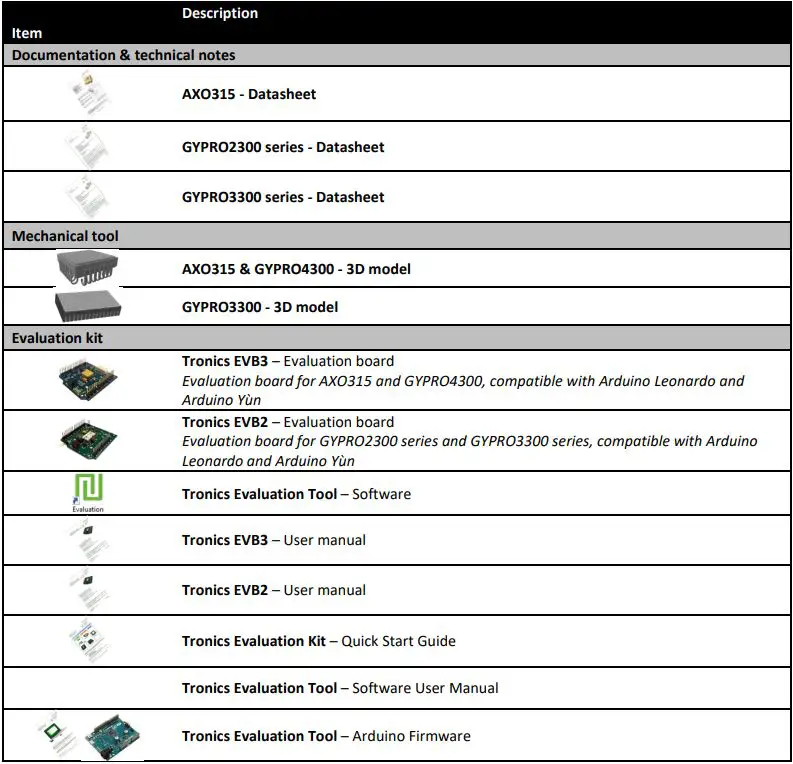This screenshot has width=793, height=764.
Task: Click 'Tronics Evaluation Kit – Quick Start Guide'
Action: [319, 641]
